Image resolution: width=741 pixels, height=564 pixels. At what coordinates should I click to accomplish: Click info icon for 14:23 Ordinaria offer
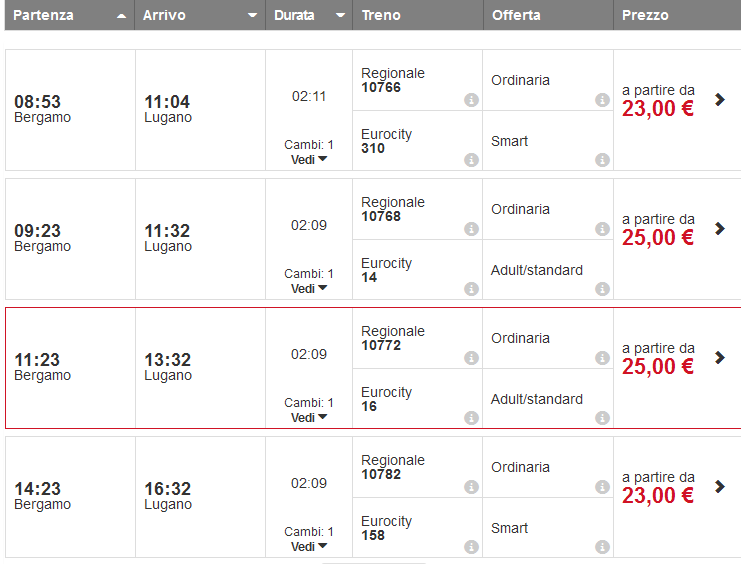click(602, 487)
